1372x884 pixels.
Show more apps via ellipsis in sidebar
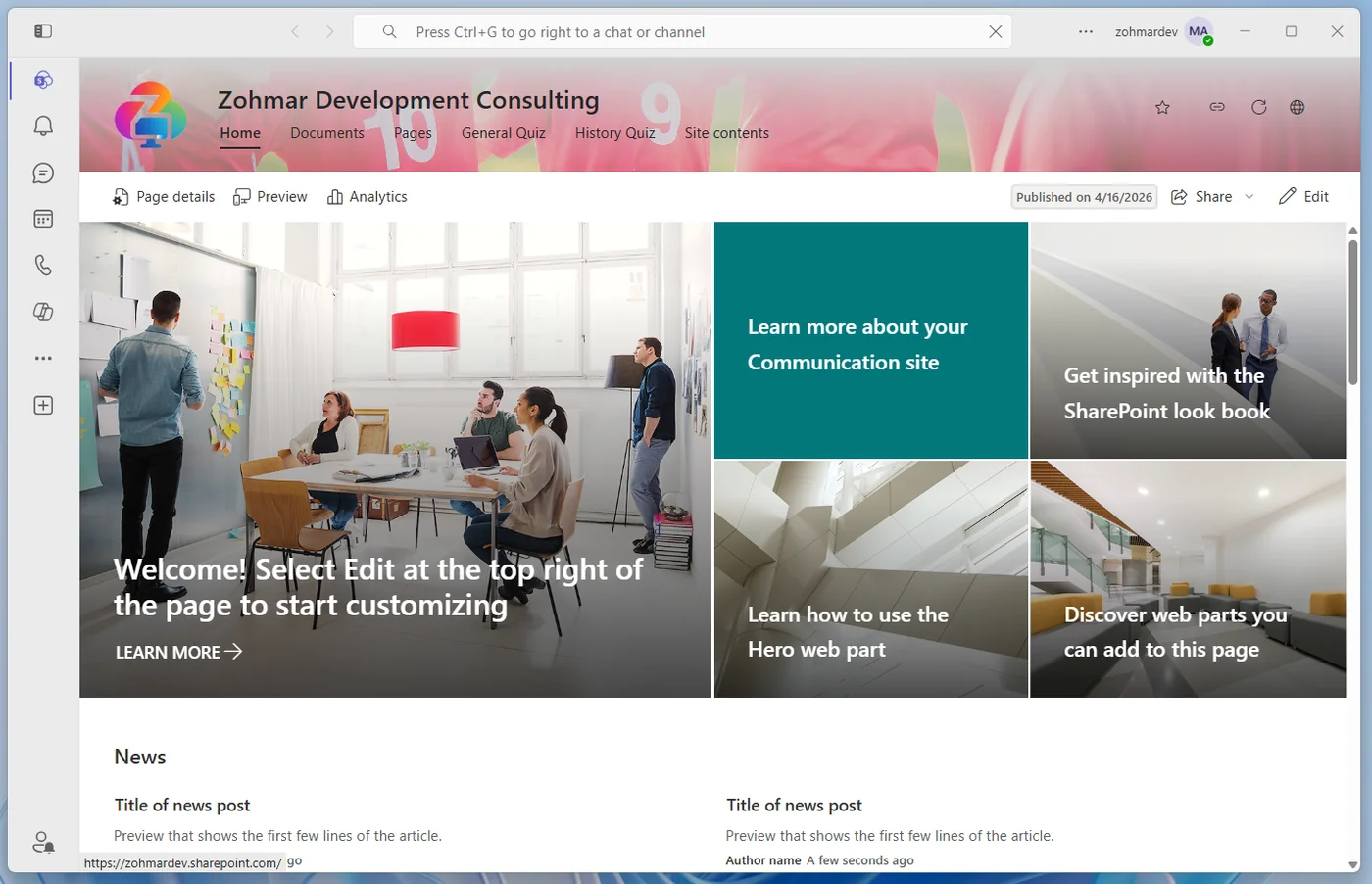coord(43,359)
